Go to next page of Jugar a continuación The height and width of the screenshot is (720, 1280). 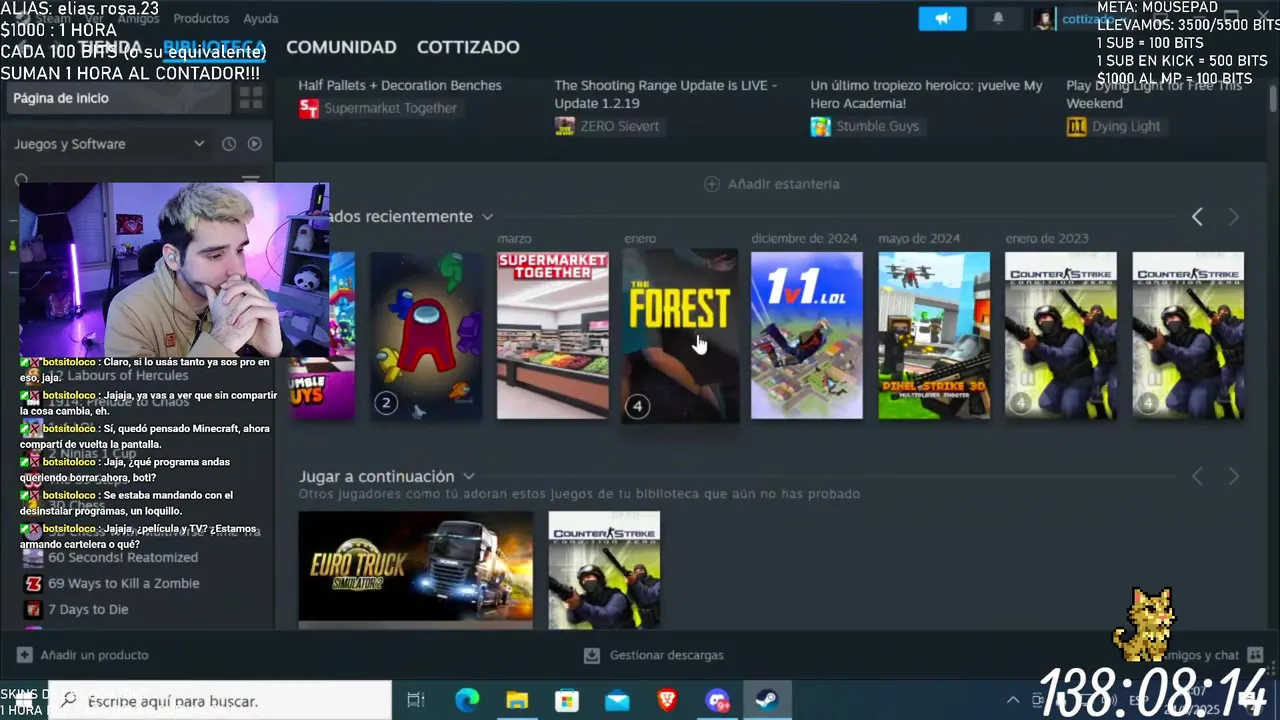coord(1233,477)
